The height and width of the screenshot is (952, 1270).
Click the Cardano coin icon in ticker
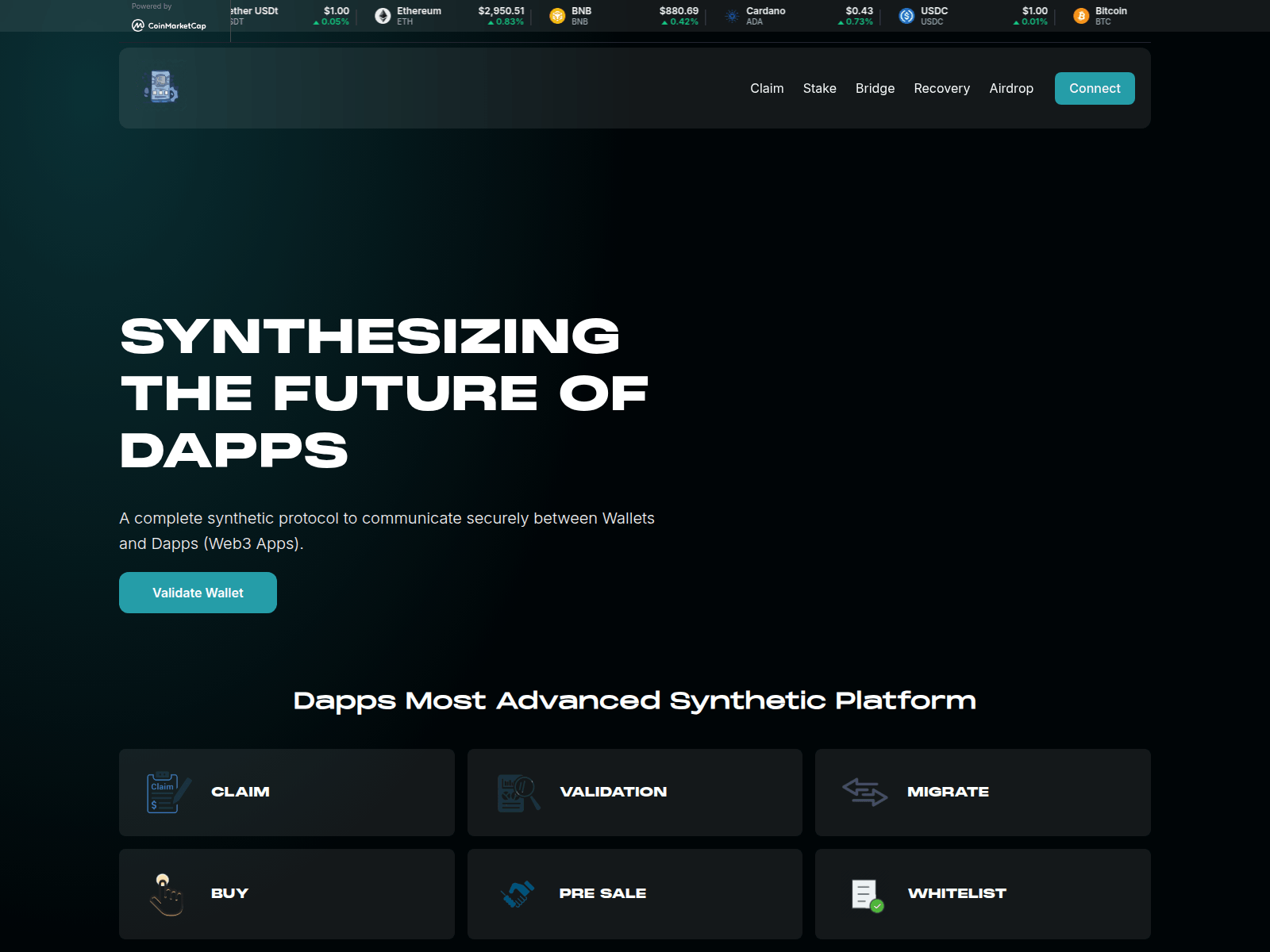coord(732,16)
